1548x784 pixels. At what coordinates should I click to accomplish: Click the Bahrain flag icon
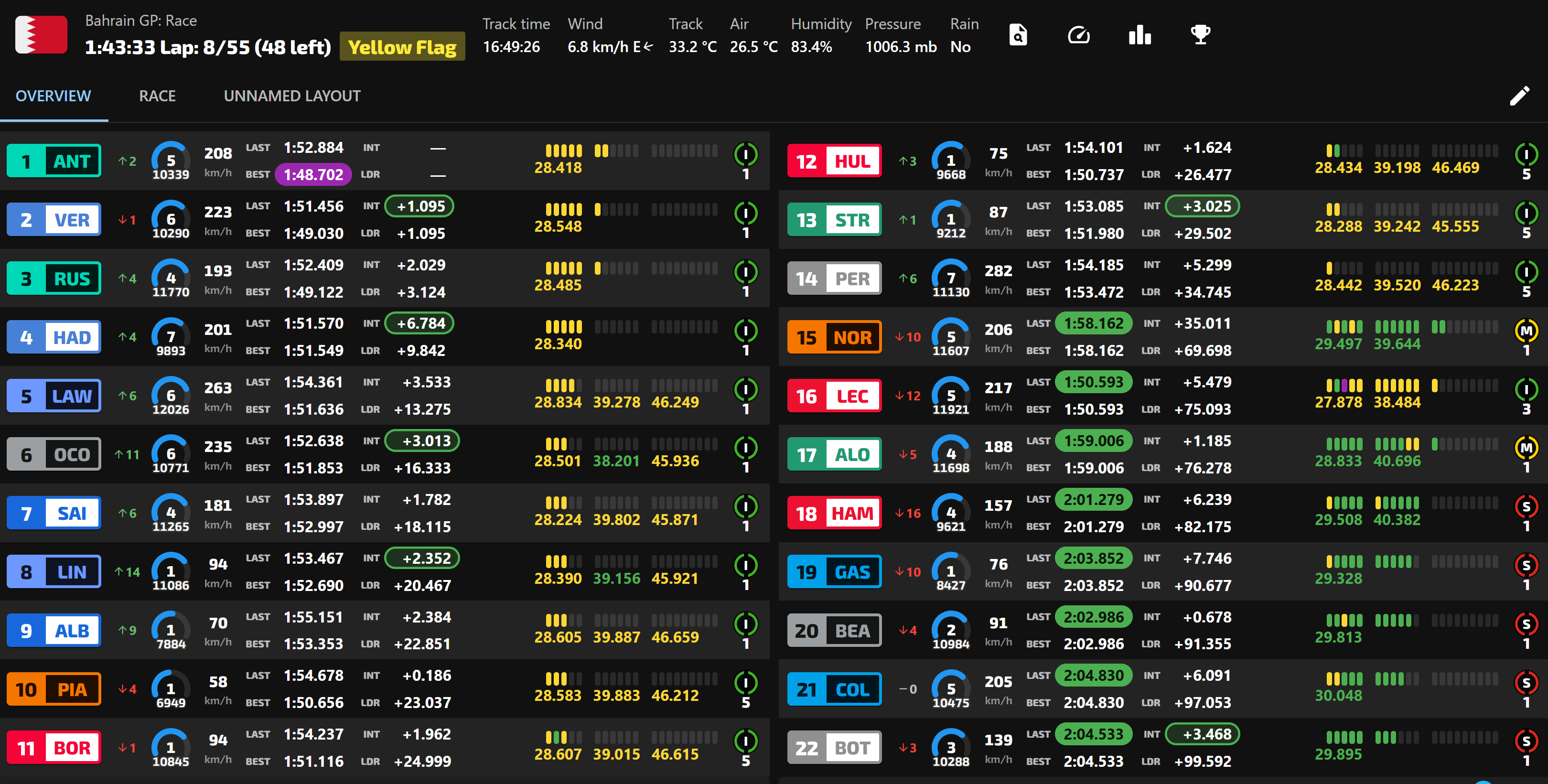pyautogui.click(x=41, y=35)
